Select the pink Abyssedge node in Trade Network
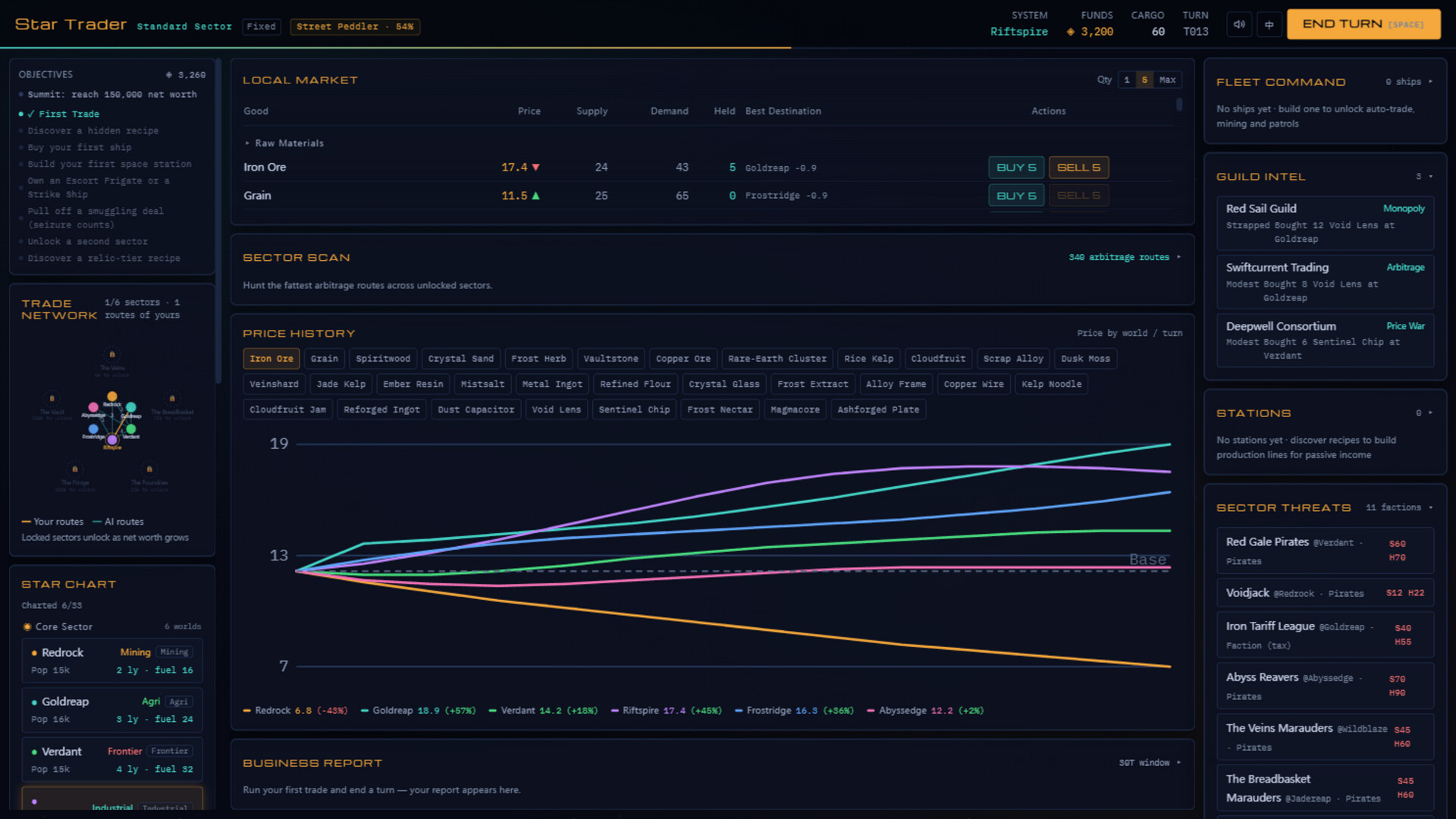 (x=93, y=407)
